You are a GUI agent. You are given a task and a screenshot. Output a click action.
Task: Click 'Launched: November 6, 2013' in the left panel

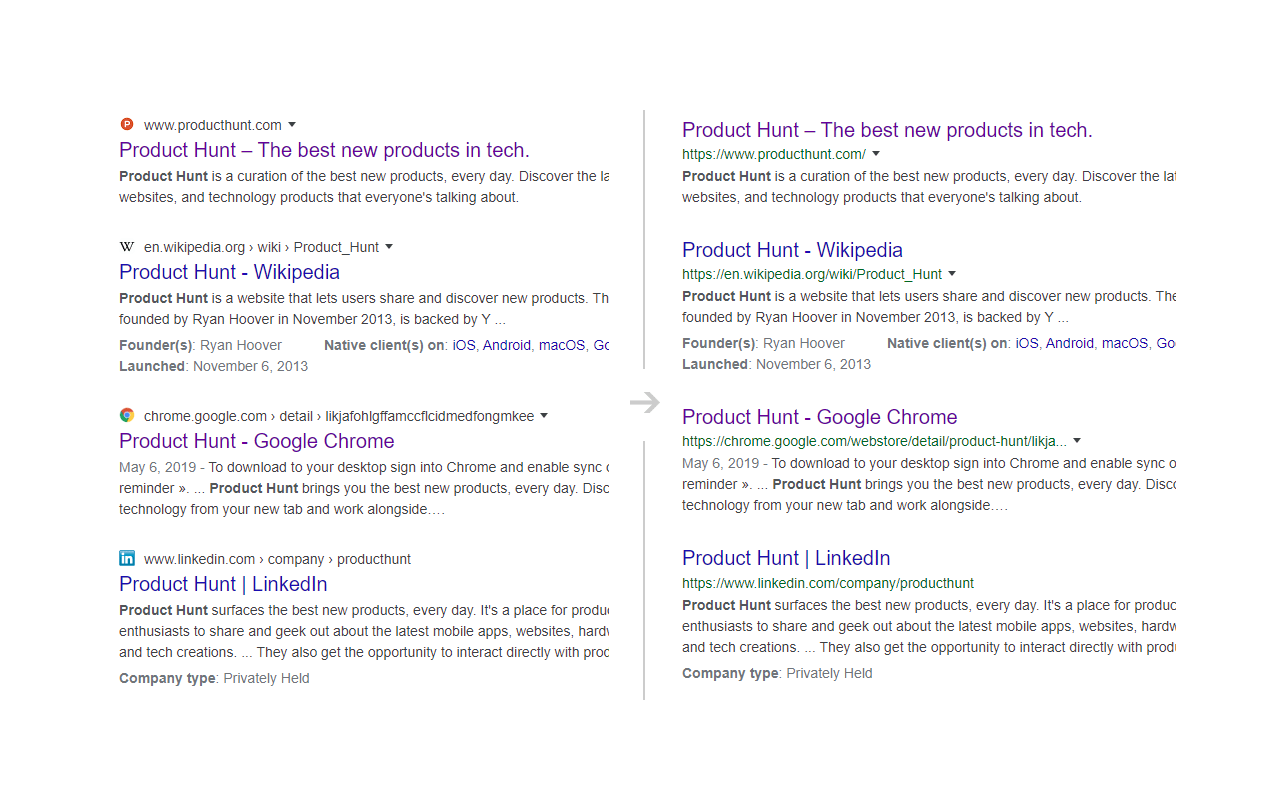point(213,366)
